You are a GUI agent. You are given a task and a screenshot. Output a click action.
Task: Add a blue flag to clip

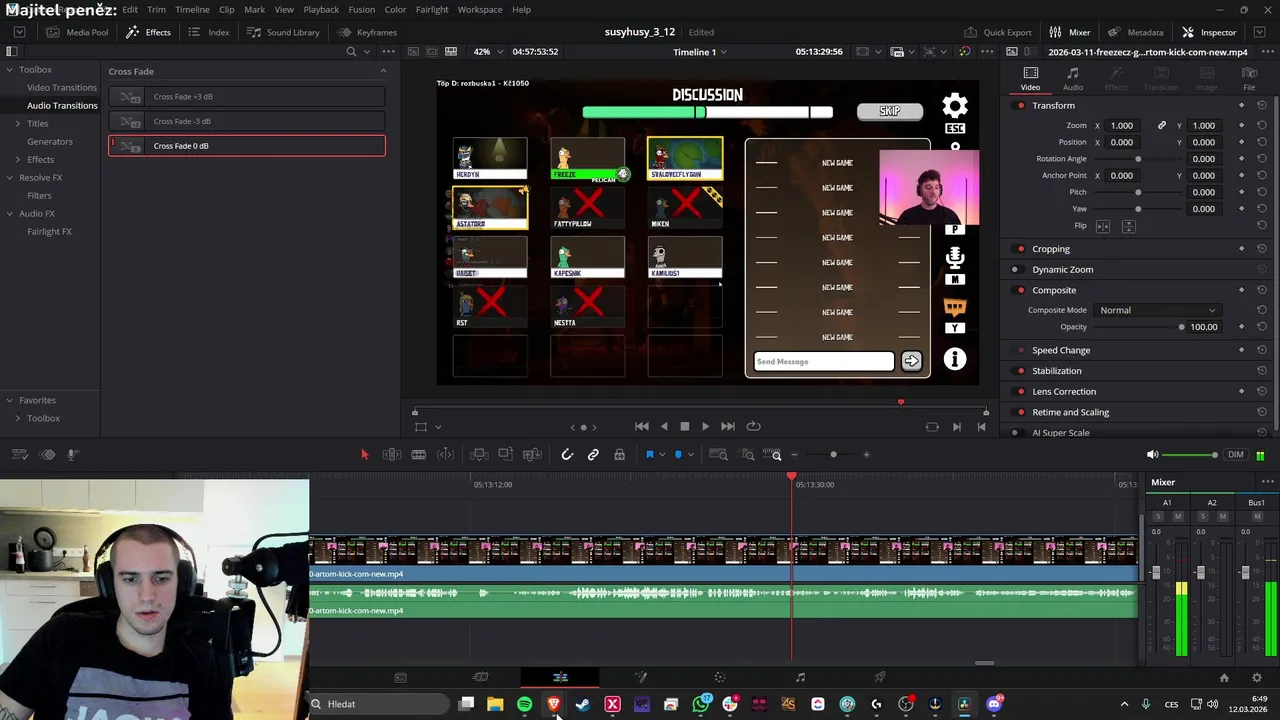[649, 455]
